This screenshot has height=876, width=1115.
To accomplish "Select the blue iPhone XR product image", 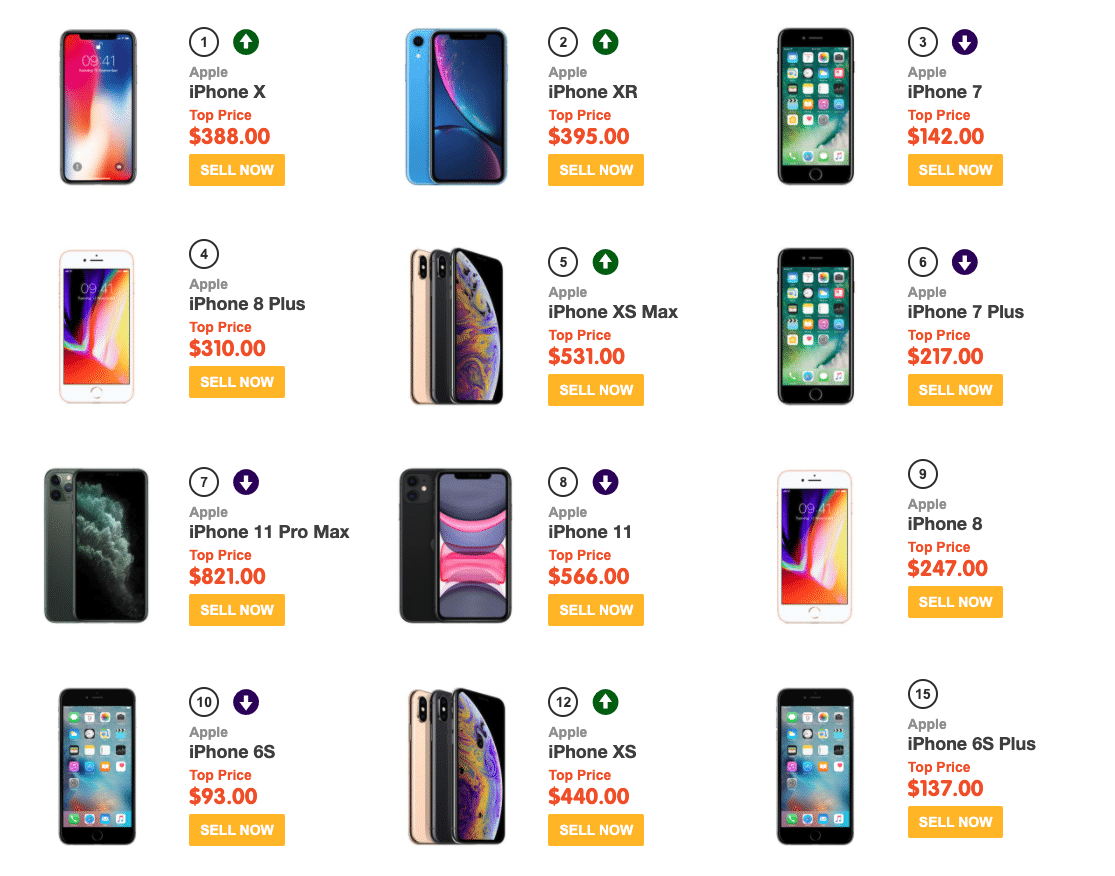I will tap(456, 106).
